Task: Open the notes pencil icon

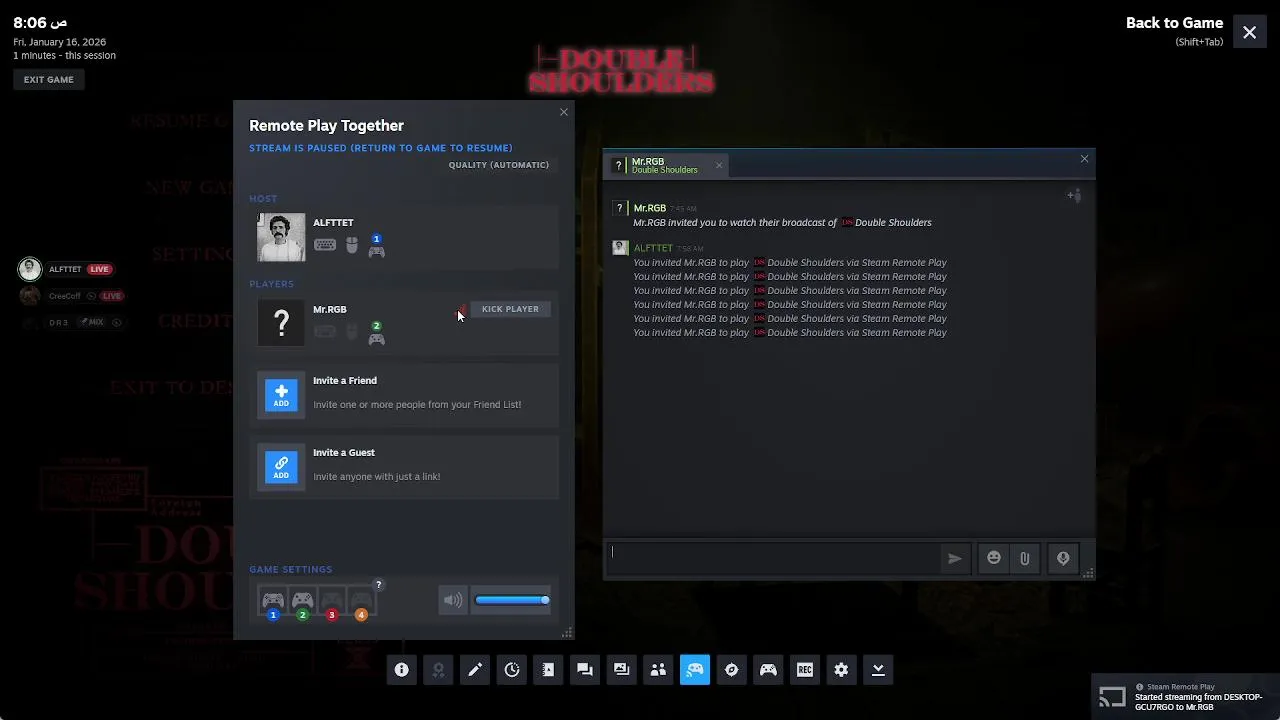Action: click(475, 670)
